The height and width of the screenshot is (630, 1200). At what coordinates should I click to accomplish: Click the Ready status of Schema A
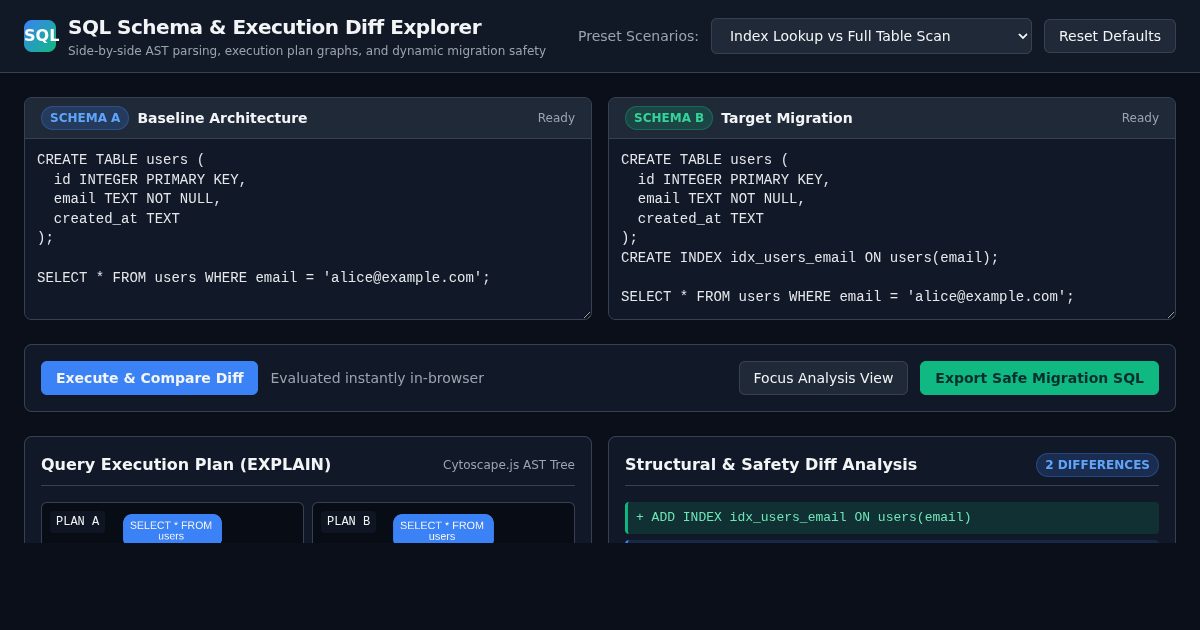point(556,118)
